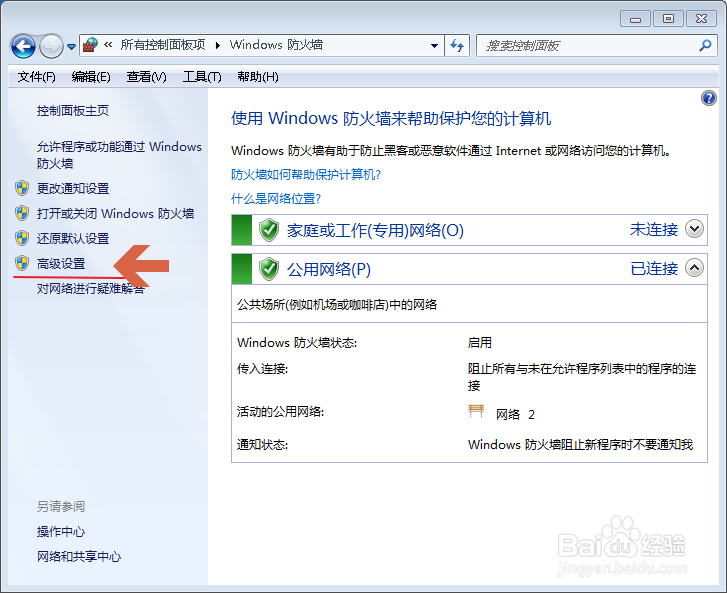This screenshot has height=593, width=727.
Task: Open the 工具(T) menu
Action: (202, 77)
